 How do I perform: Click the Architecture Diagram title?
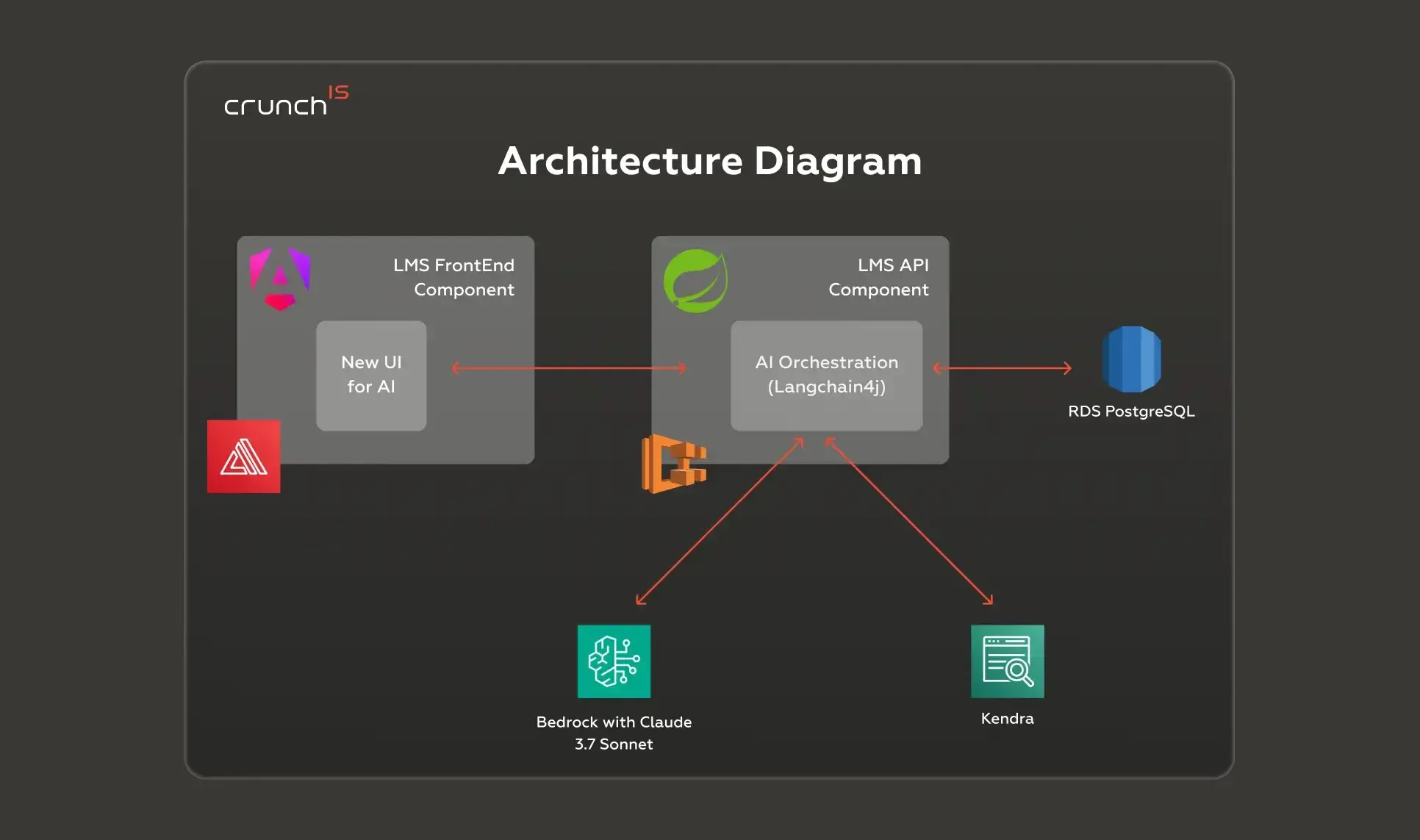tap(710, 161)
